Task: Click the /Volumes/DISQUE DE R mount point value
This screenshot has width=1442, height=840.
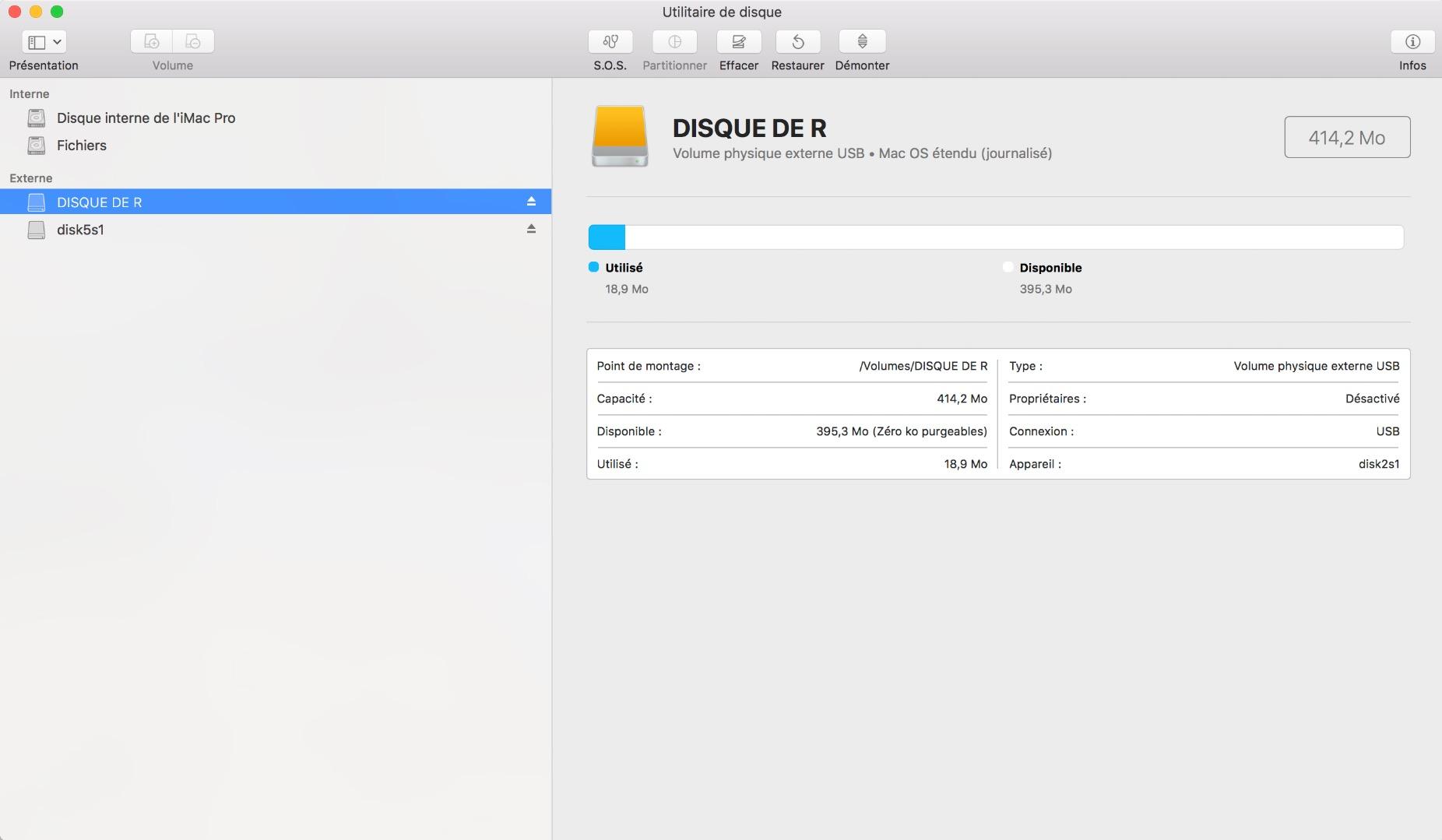Action: tap(923, 366)
